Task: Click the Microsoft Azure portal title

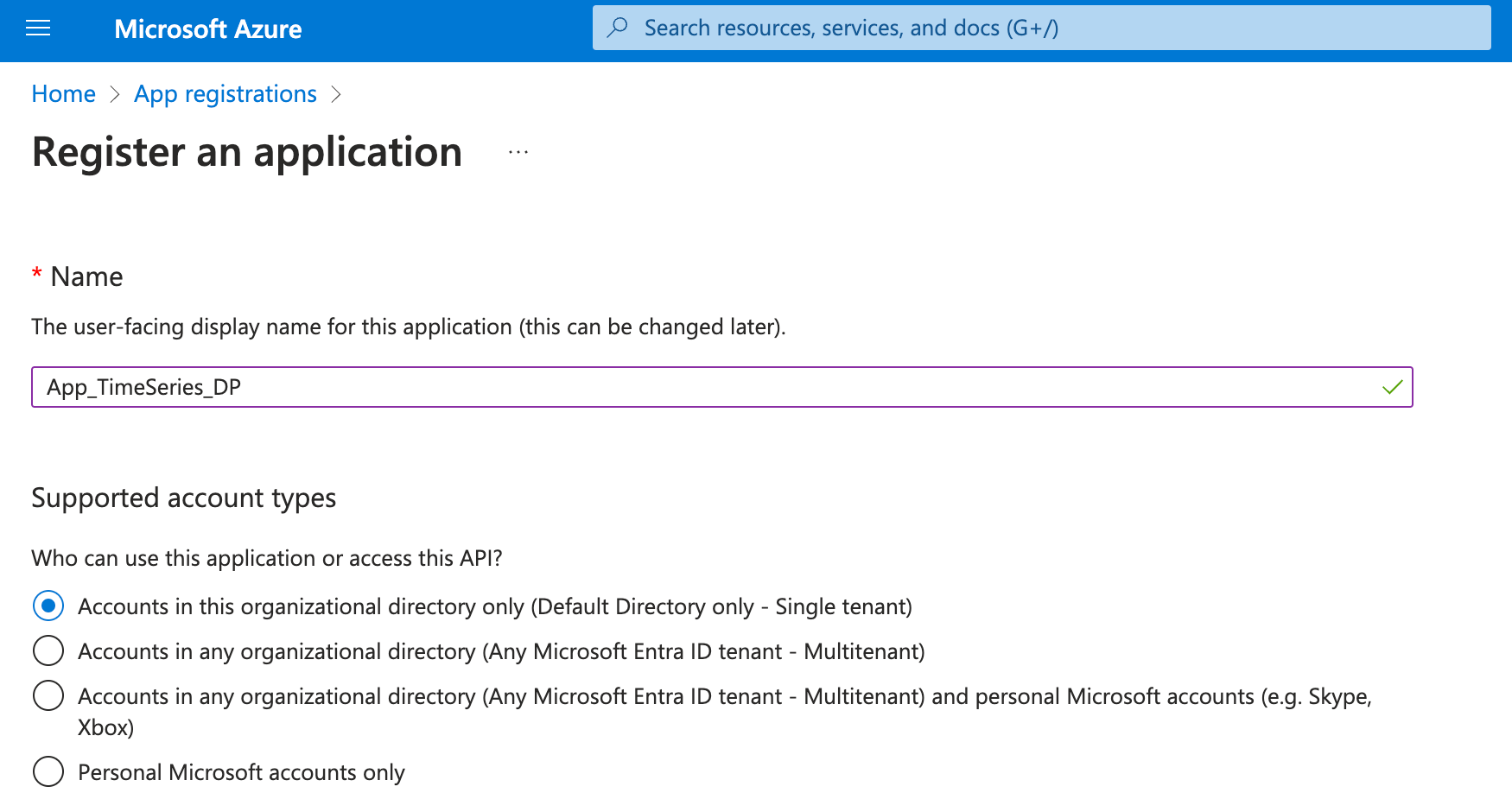Action: (208, 29)
